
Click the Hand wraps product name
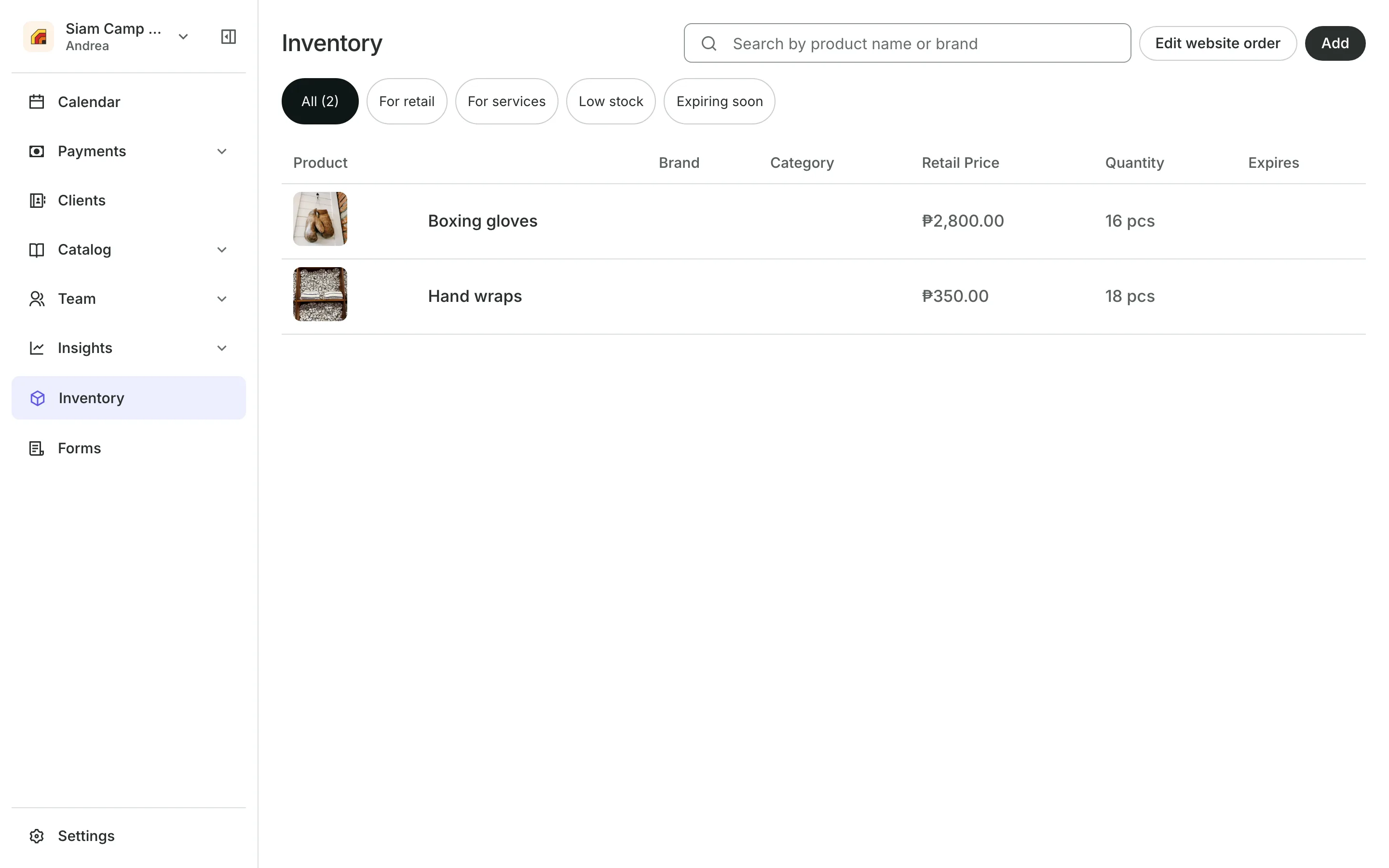pos(475,296)
